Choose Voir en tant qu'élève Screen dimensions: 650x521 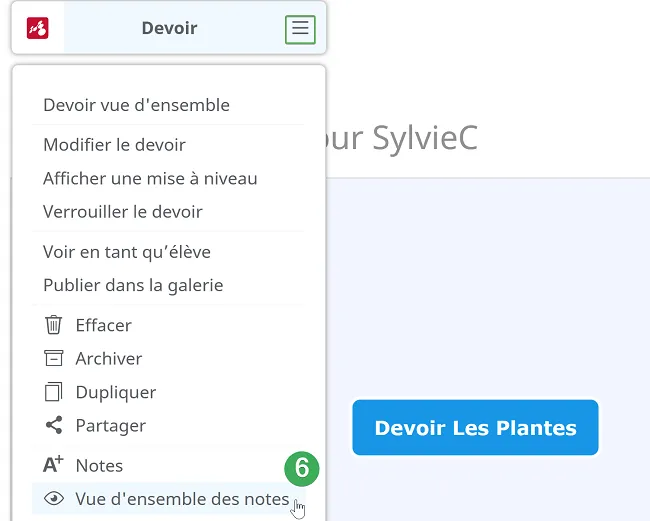point(127,252)
